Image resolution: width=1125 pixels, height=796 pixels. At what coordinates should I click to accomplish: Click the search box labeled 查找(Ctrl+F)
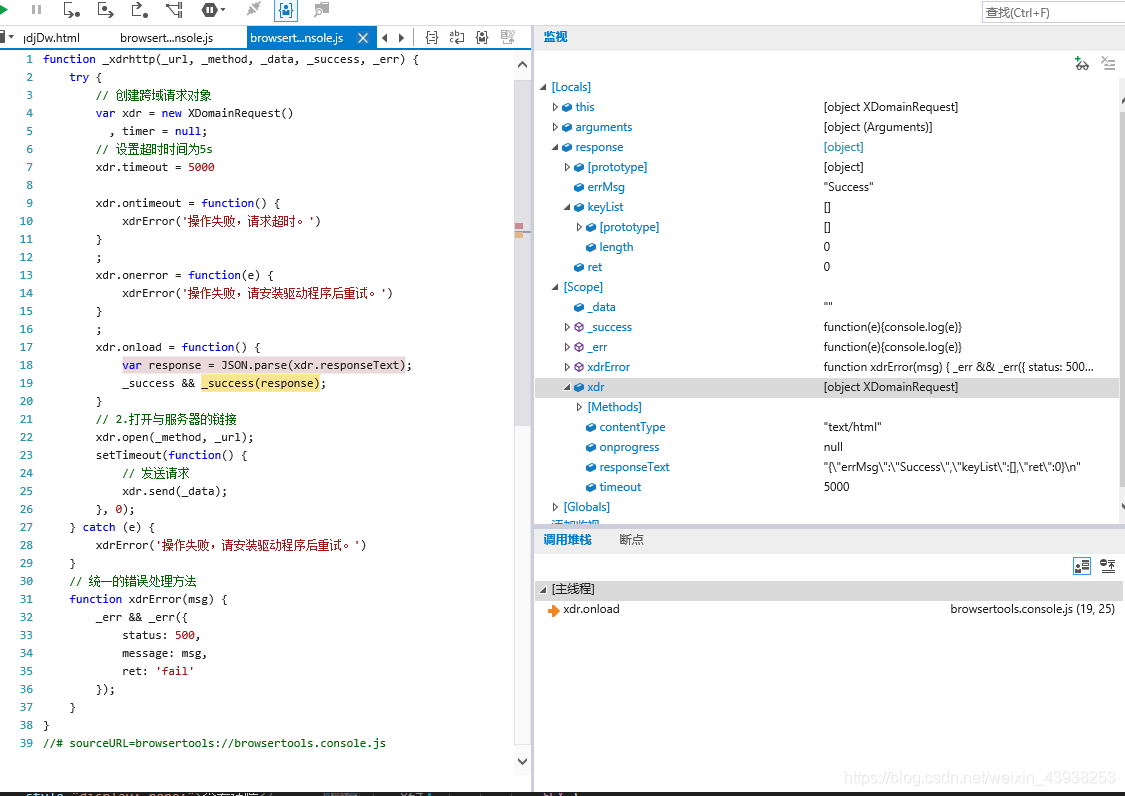click(x=1053, y=12)
